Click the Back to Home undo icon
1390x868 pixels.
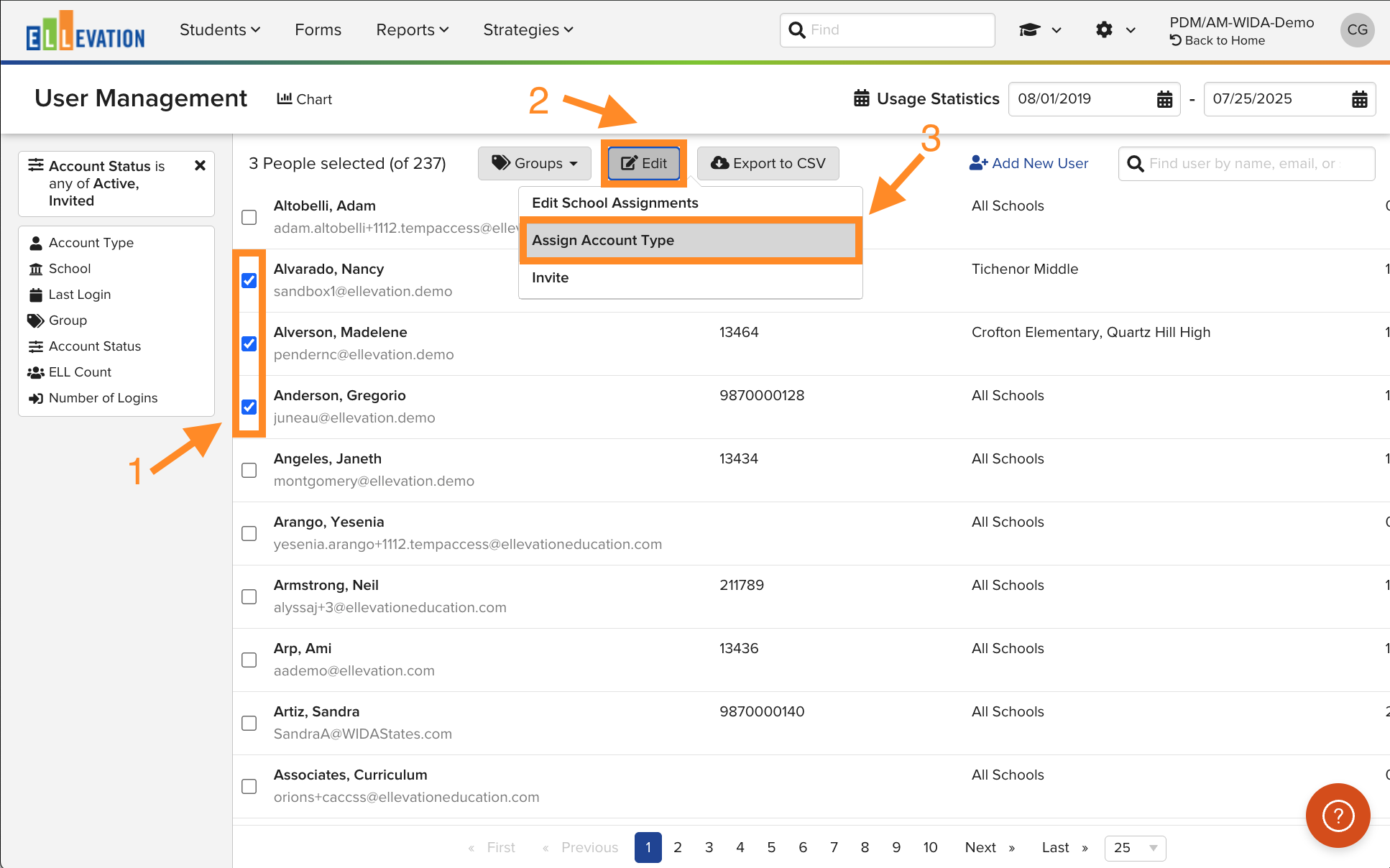(1176, 40)
